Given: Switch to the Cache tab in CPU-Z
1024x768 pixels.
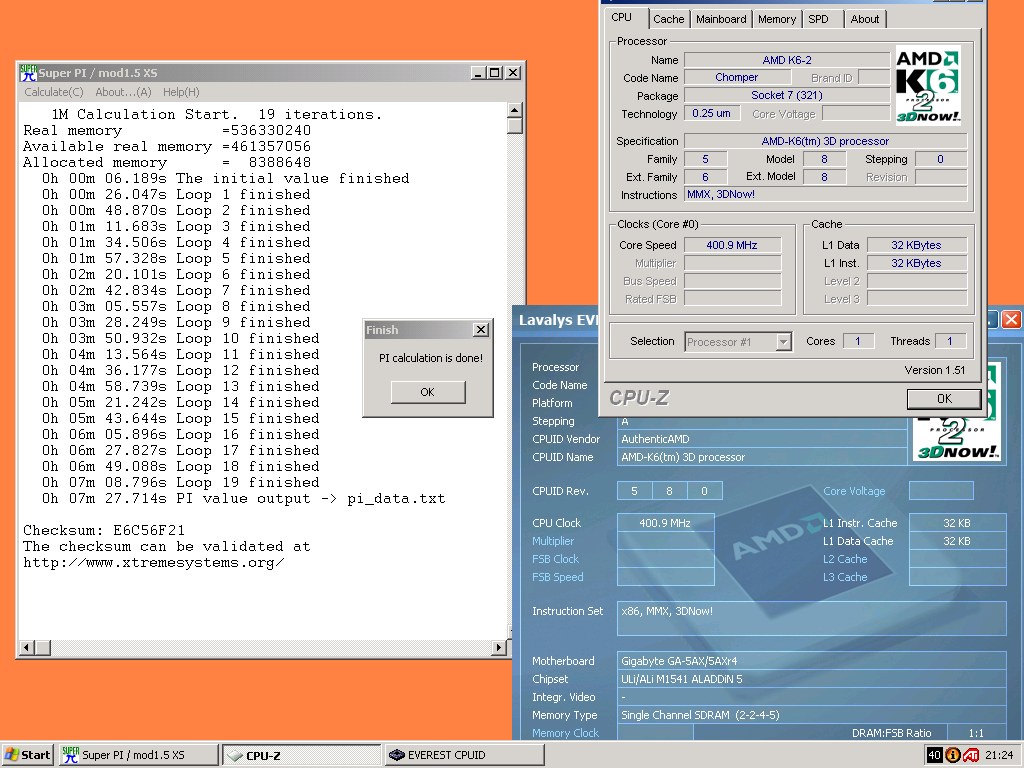Looking at the screenshot, I should click(x=669, y=19).
